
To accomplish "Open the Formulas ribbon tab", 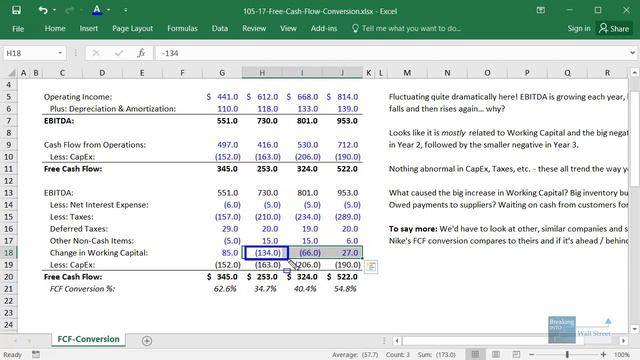I will [182, 29].
